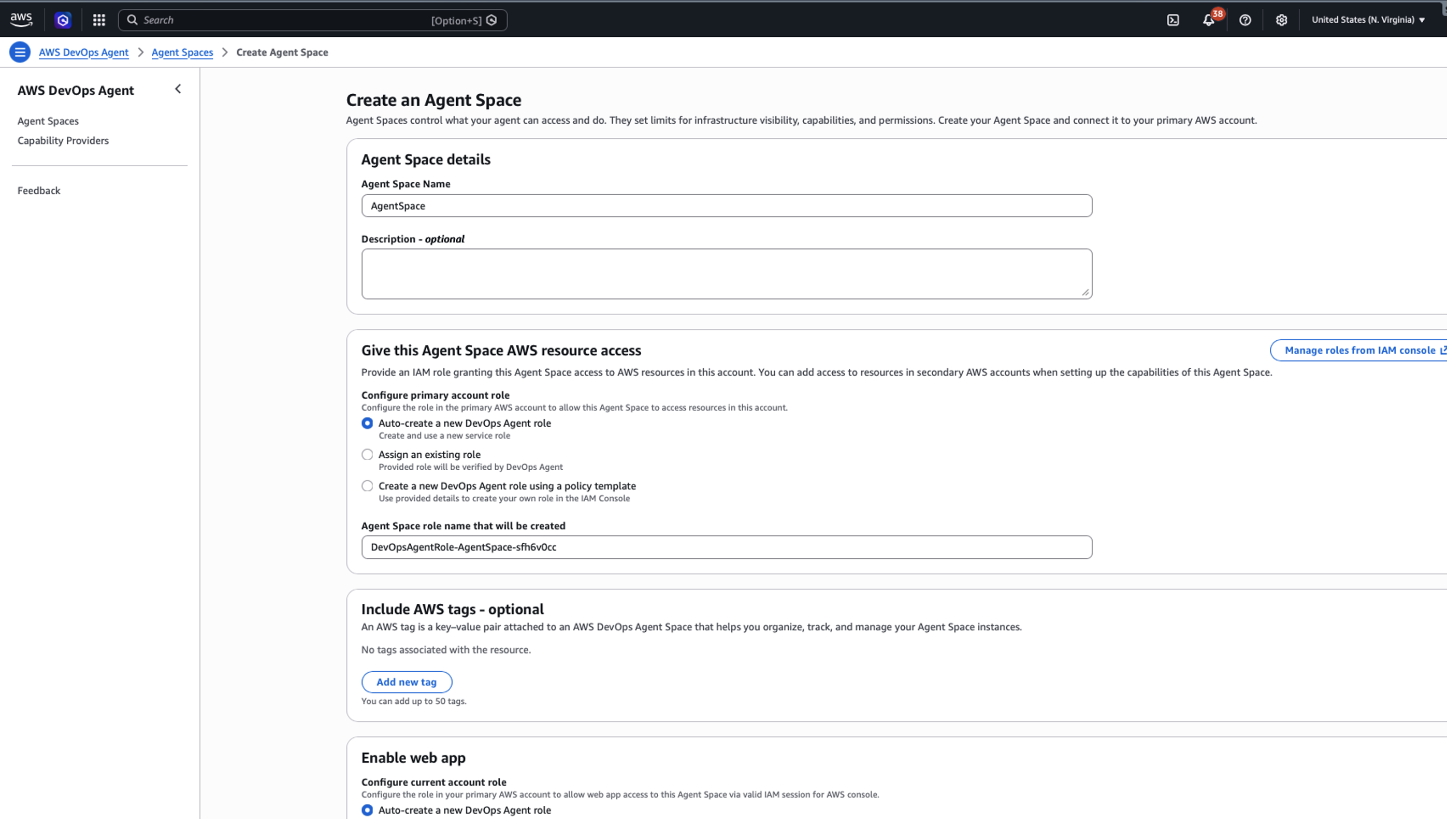The height and width of the screenshot is (840, 1447).
Task: Toggle the hamburger navigation menu icon
Action: click(x=20, y=52)
